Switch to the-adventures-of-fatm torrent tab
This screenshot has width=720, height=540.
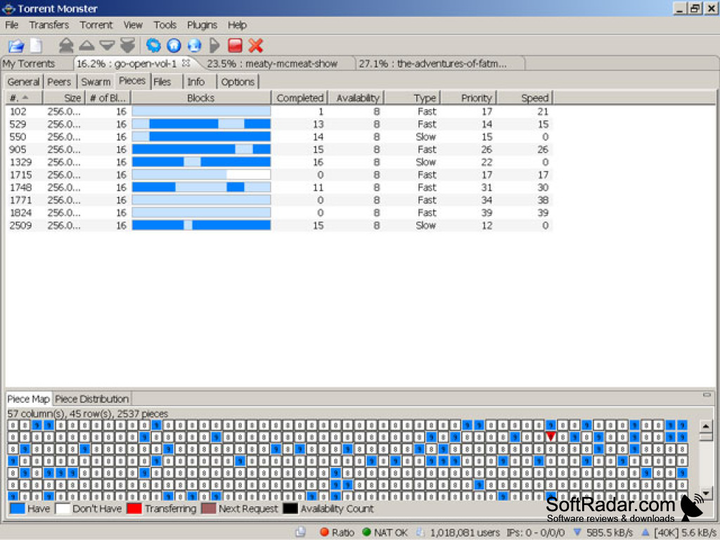pos(433,63)
